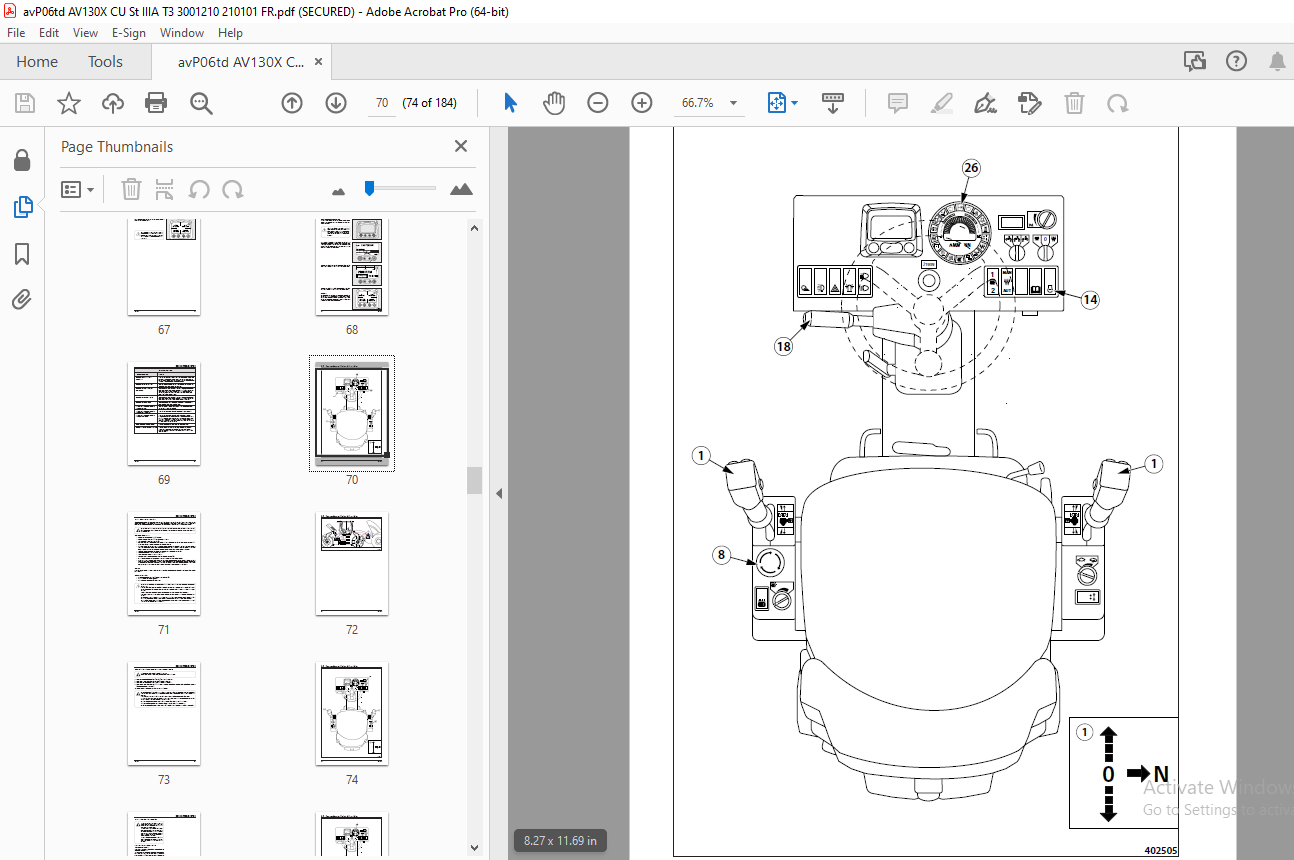Select page 72 thumbnail

(352, 564)
